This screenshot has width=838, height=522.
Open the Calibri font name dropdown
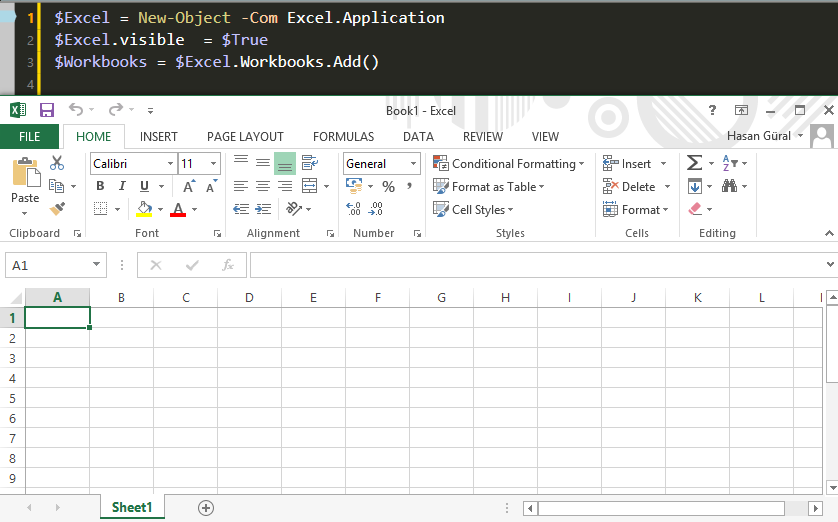coord(170,163)
